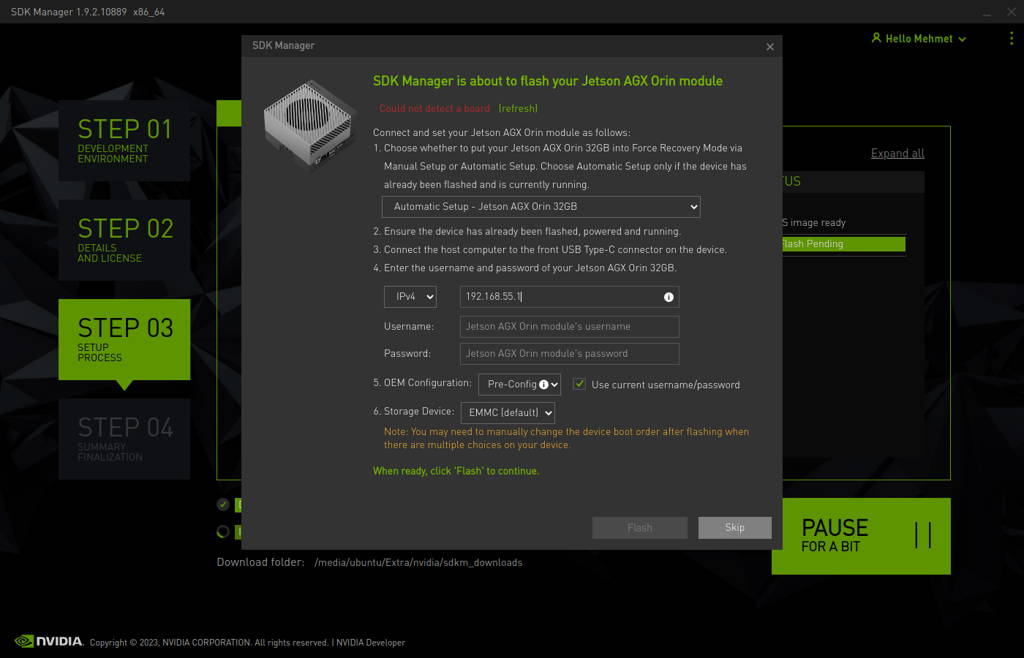The width and height of the screenshot is (1024, 658).
Task: Click the info icon in IP address field
Action: tap(668, 297)
